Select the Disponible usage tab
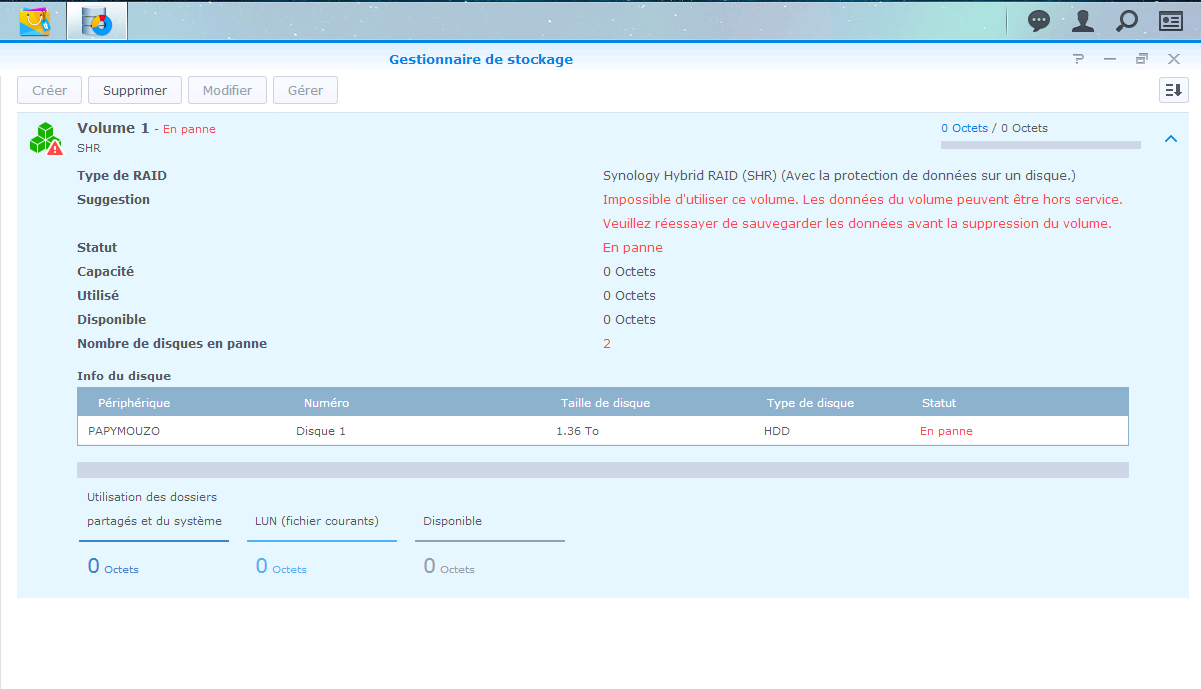Screen dimensions: 1201x689 [x=452, y=521]
